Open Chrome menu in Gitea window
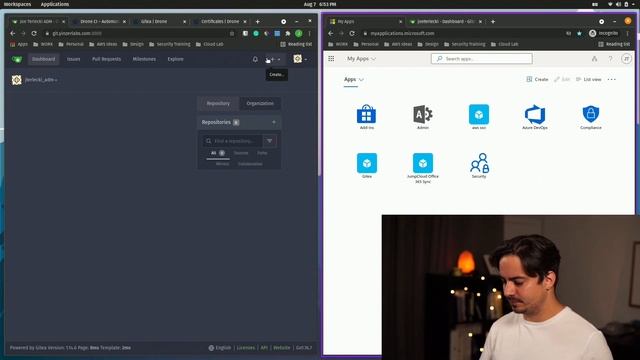Viewport: 640px width, 360px height. point(309,33)
